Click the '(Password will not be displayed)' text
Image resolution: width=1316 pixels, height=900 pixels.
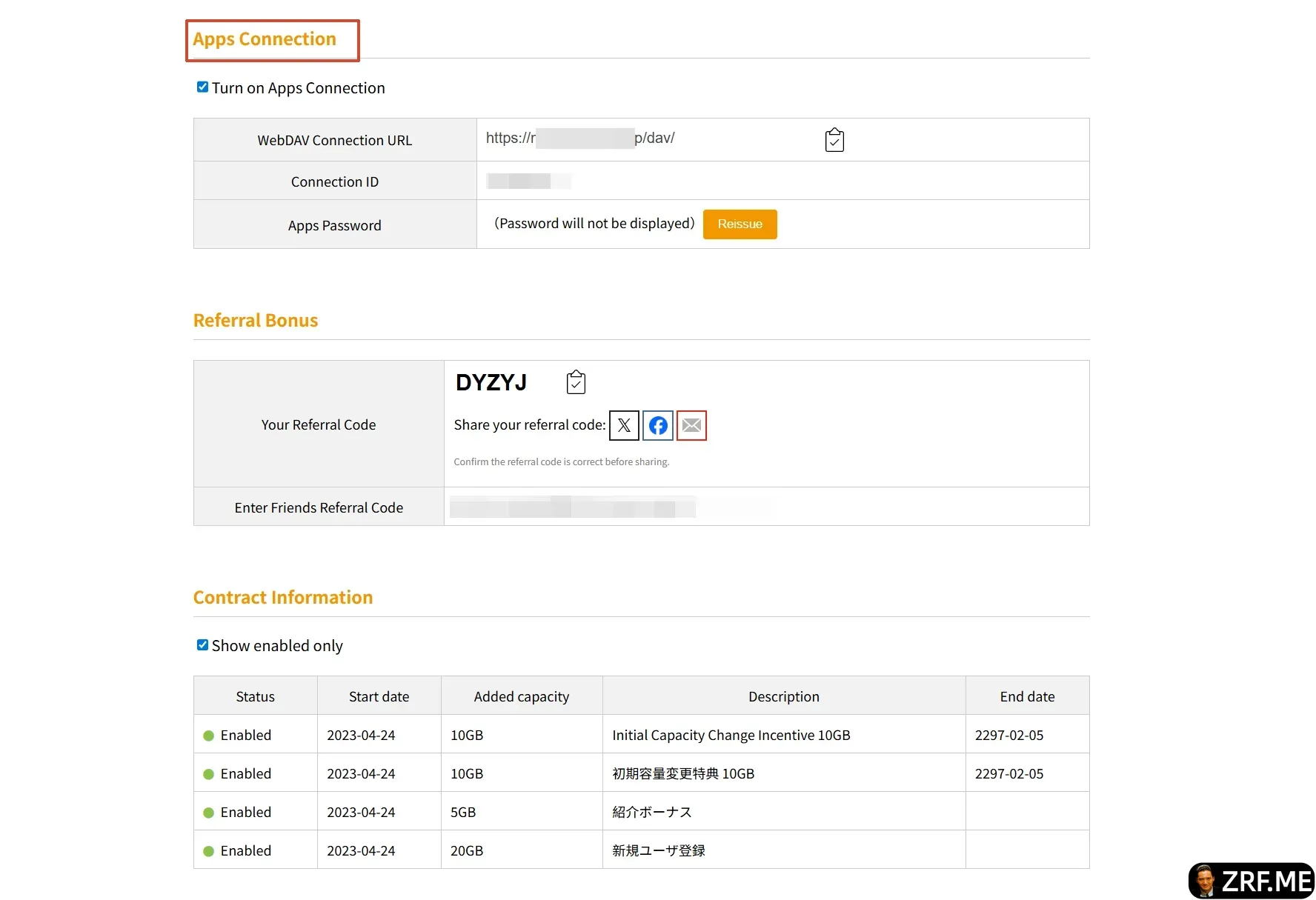coord(594,224)
